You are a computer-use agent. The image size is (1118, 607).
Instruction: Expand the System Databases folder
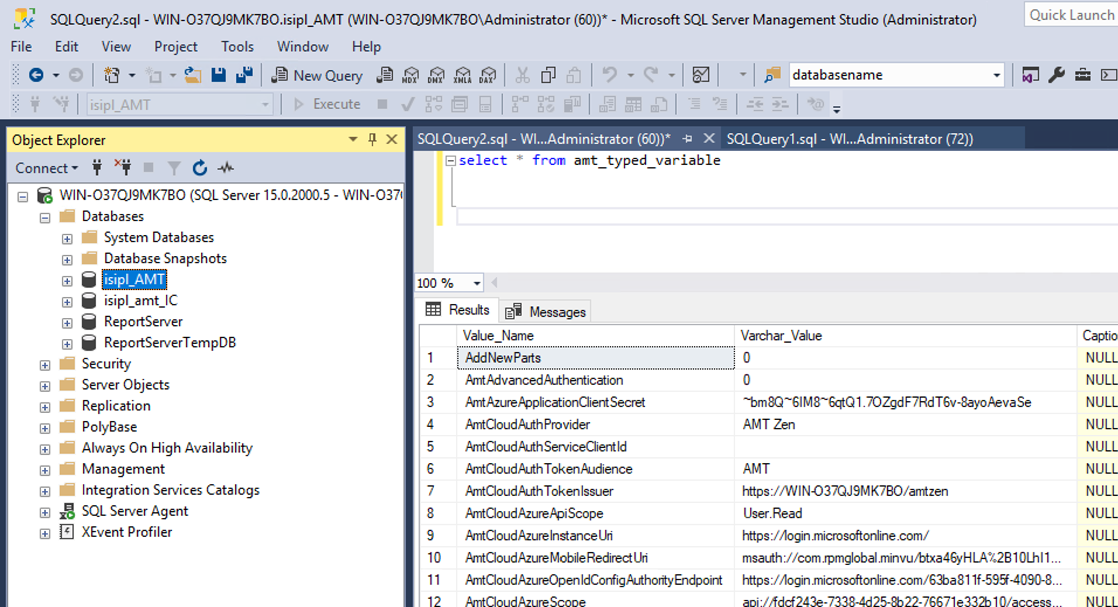[x=67, y=238]
